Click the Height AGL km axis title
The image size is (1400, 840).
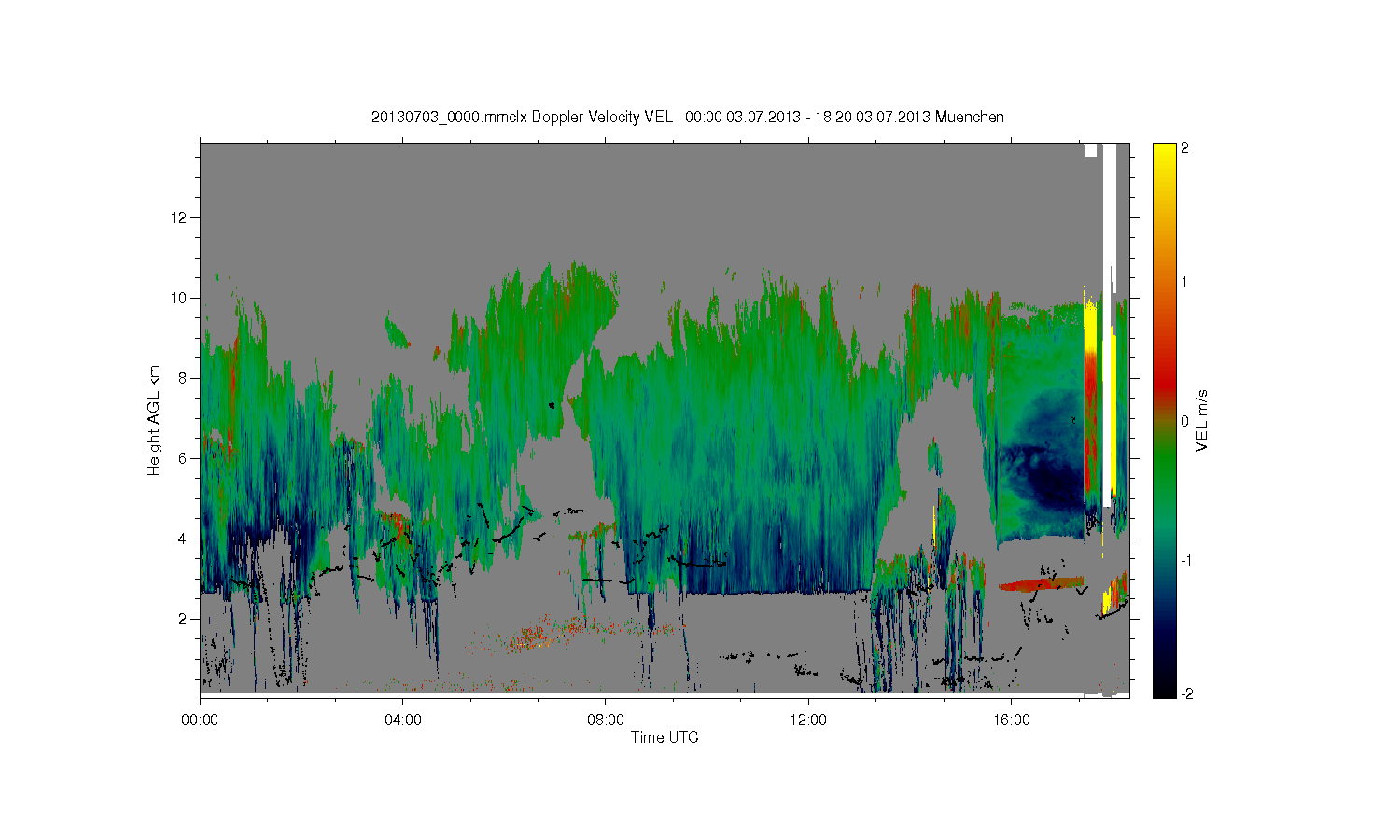[x=154, y=420]
